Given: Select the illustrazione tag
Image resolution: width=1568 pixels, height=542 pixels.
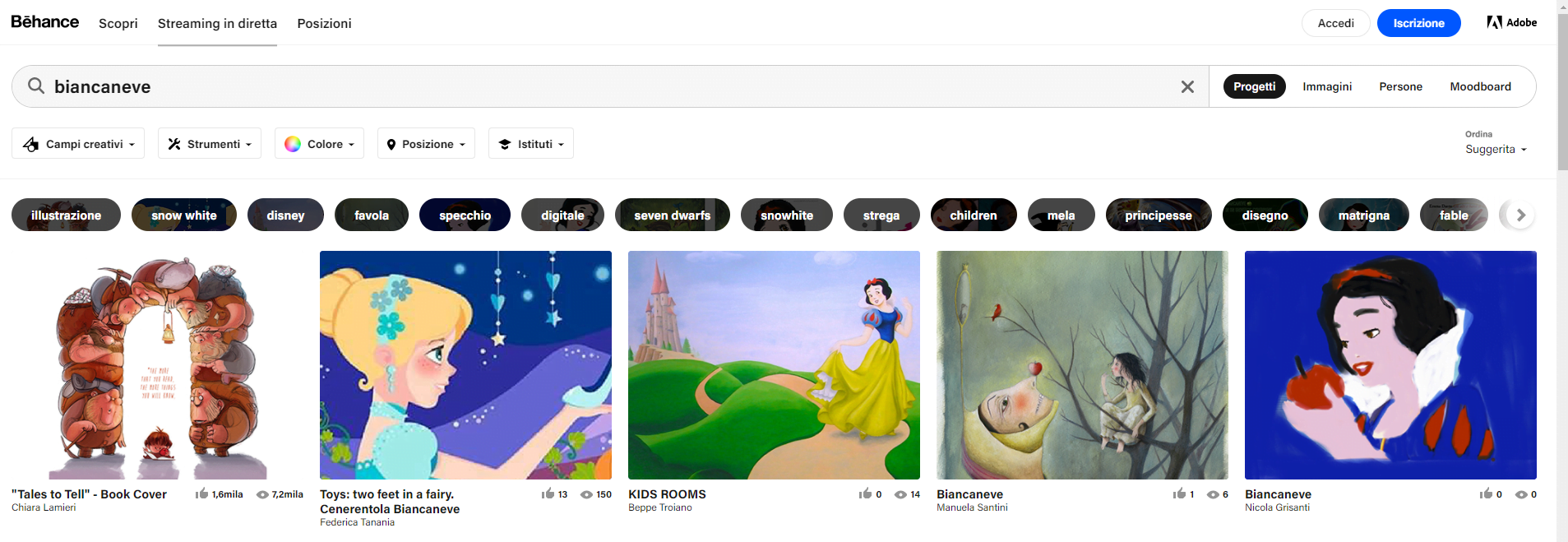Looking at the screenshot, I should pos(66,215).
